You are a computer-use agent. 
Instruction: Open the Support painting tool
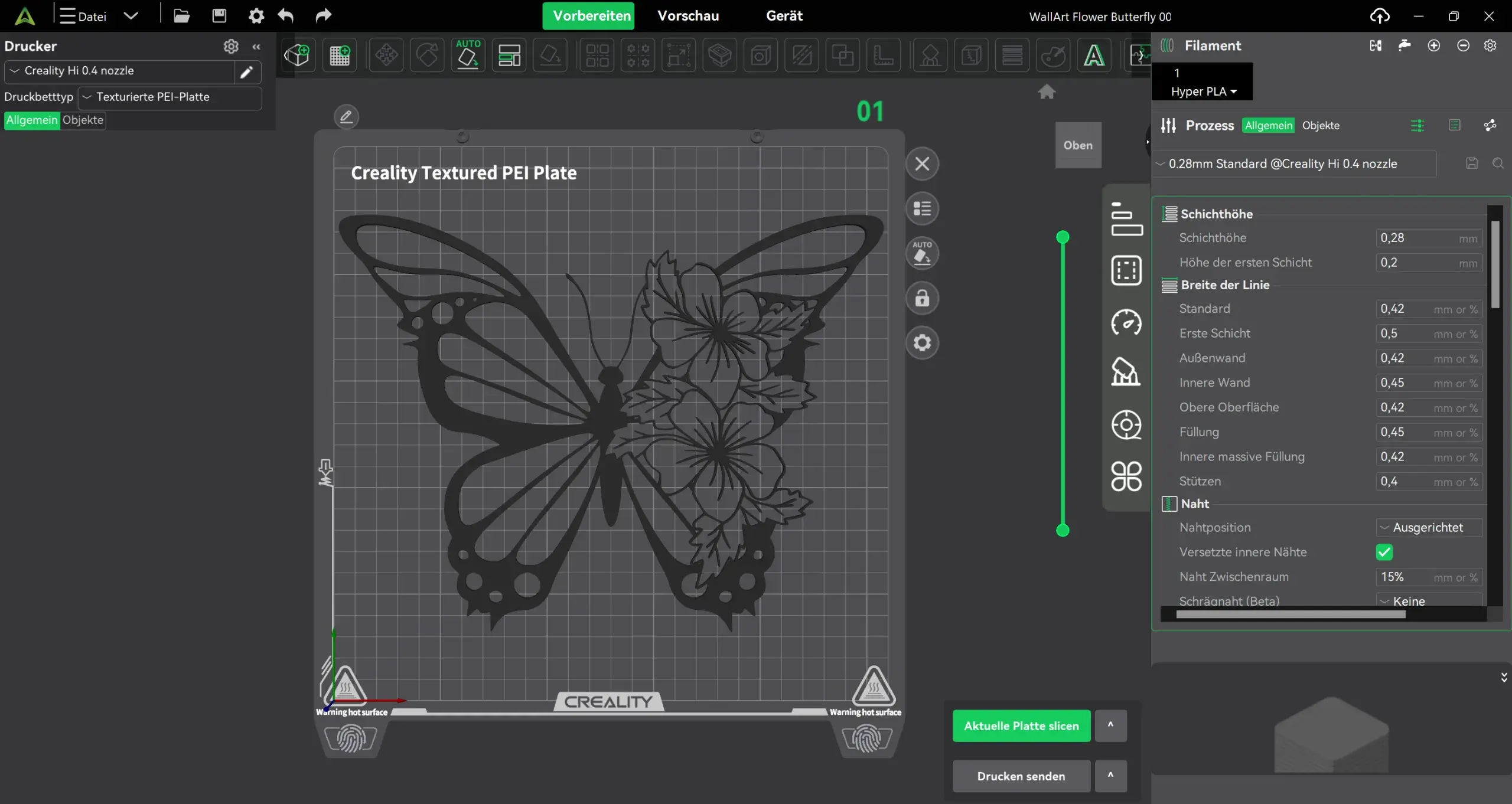930,55
